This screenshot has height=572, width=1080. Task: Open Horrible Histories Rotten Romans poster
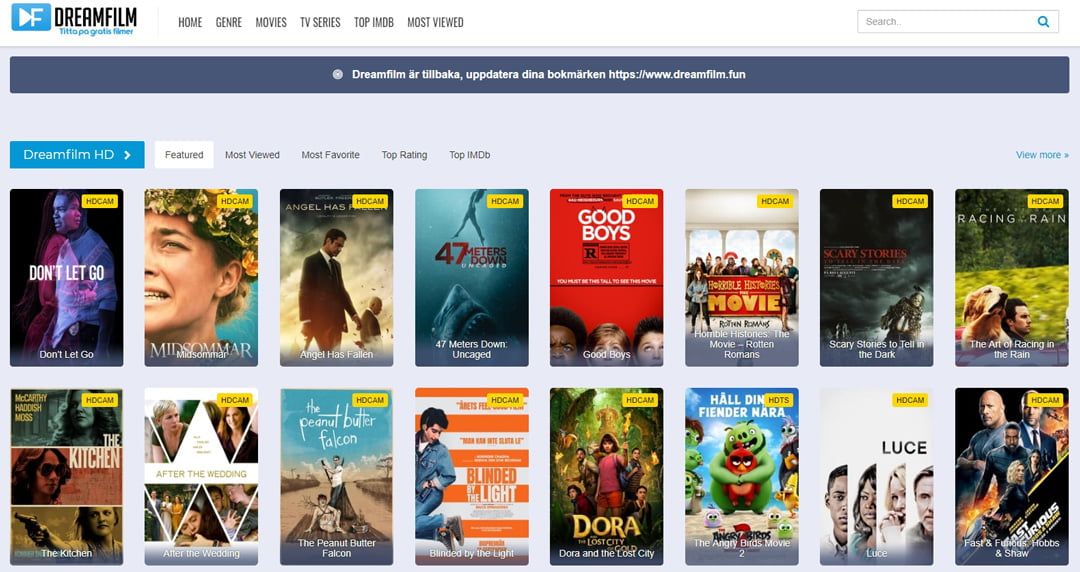click(x=742, y=278)
